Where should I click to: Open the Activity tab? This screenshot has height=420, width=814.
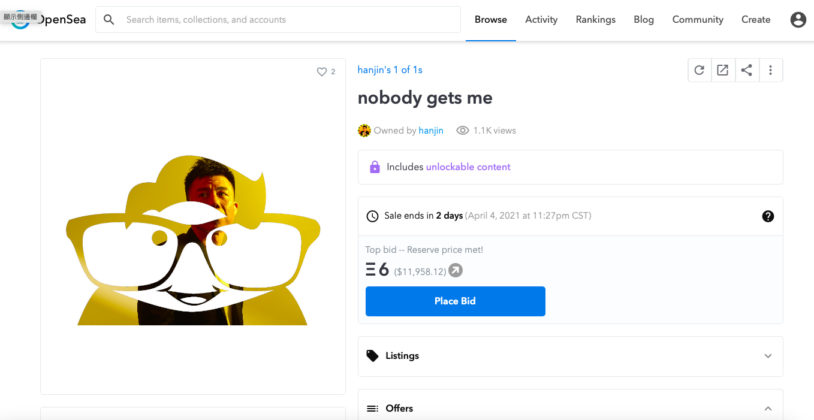tap(541, 20)
